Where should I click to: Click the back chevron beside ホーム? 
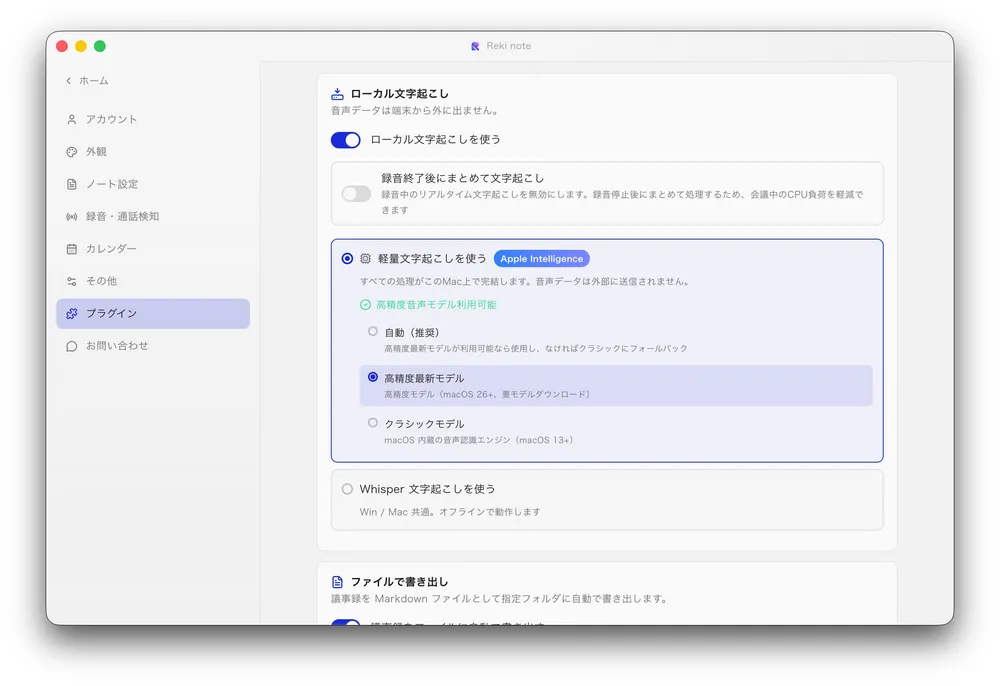pyautogui.click(x=68, y=81)
